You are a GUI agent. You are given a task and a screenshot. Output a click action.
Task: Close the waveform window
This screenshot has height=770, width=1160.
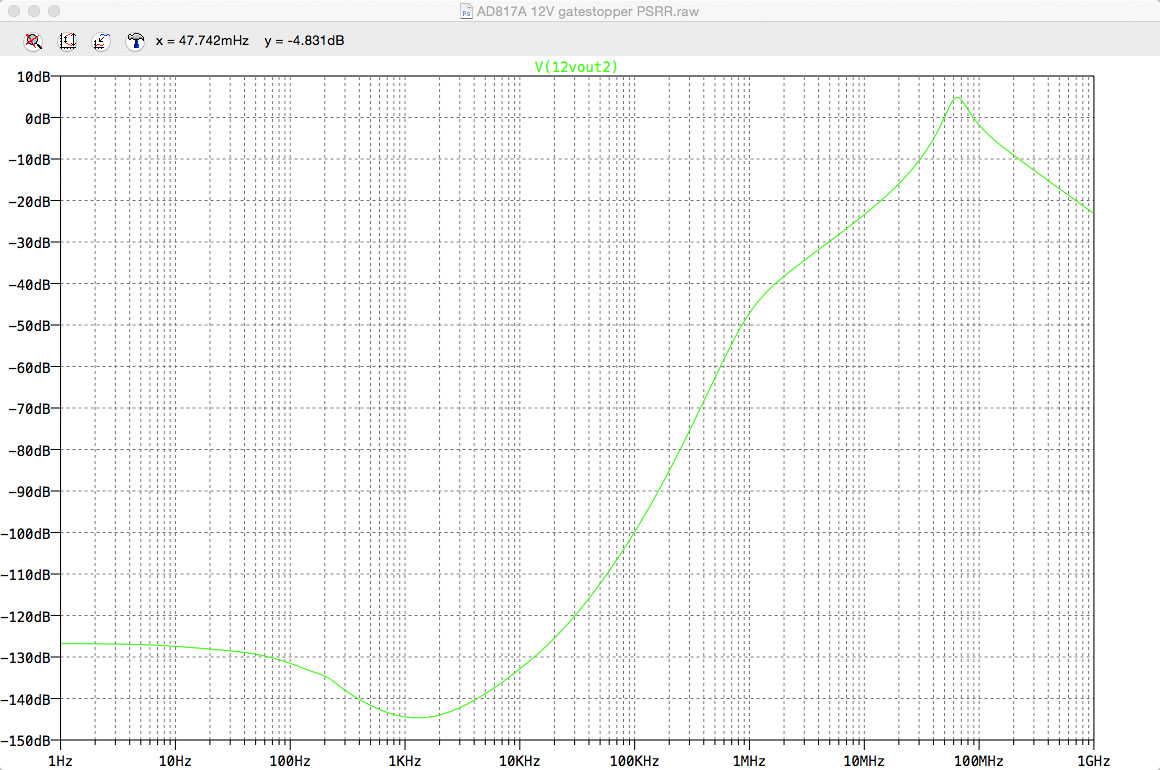(x=14, y=11)
